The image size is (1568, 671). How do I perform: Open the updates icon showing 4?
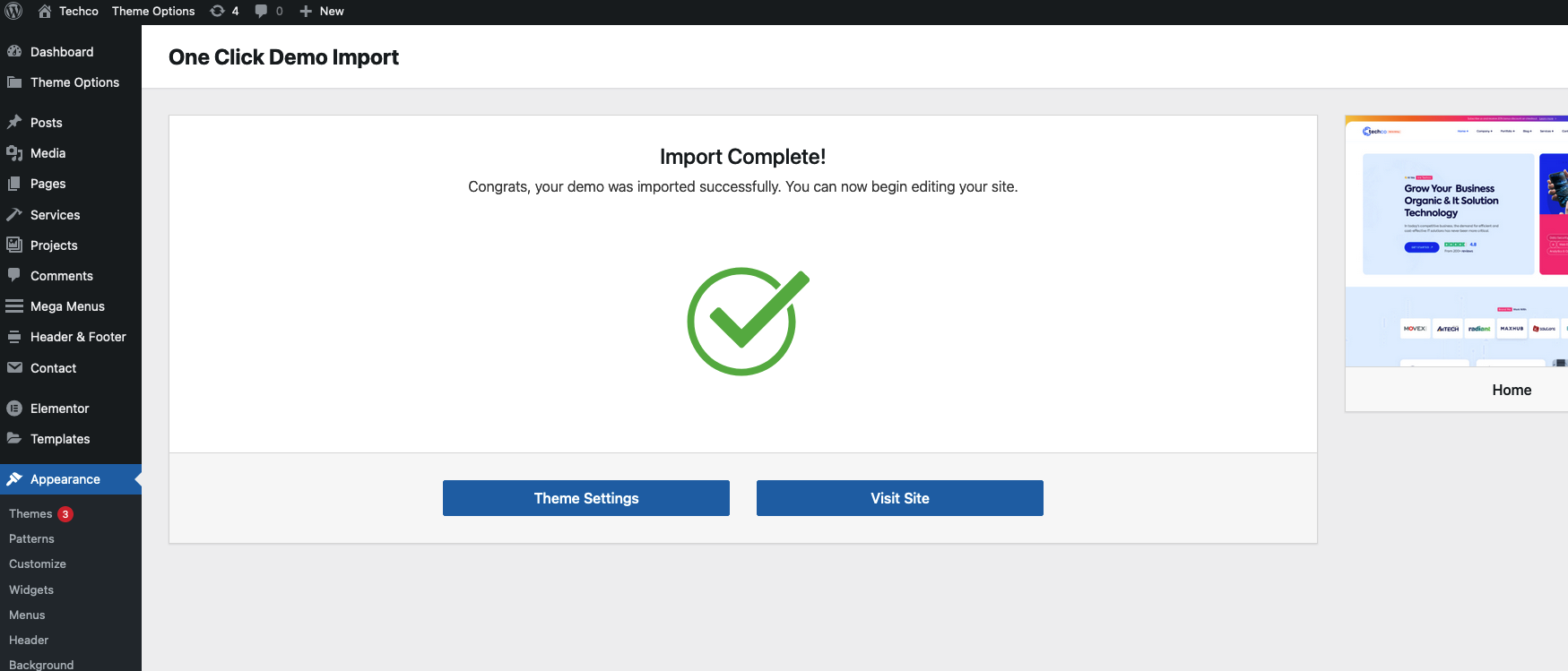(218, 11)
